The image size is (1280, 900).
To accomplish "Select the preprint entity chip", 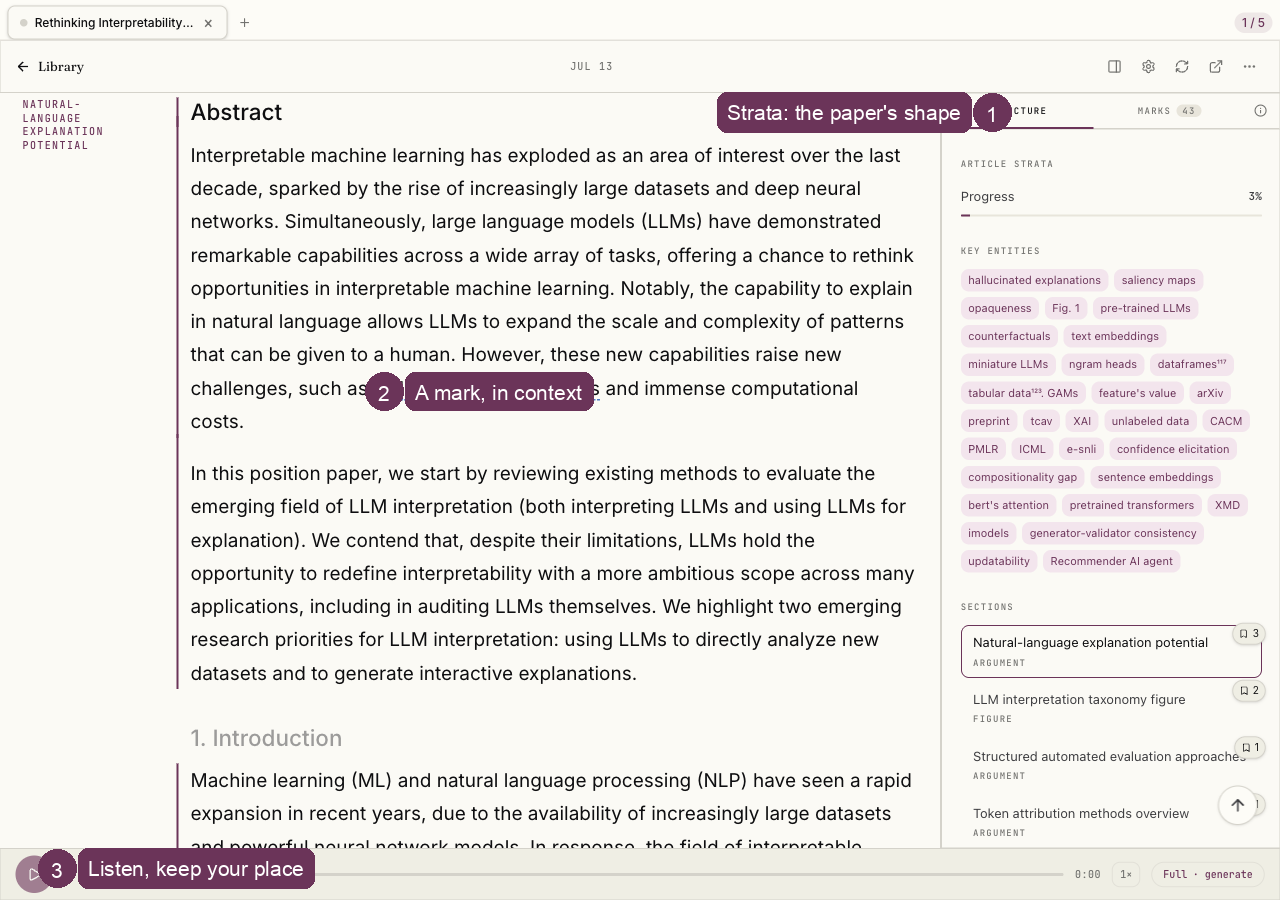I will tap(989, 421).
